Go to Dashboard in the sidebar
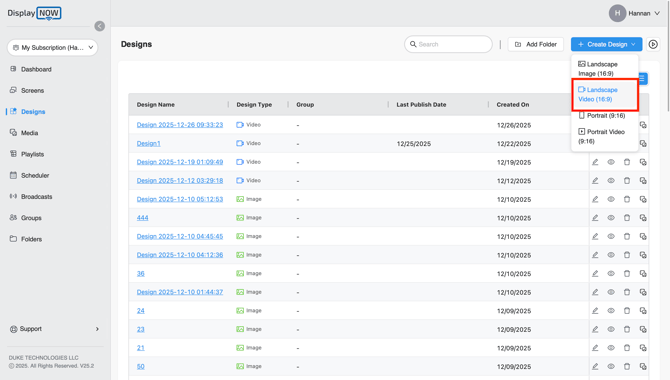The width and height of the screenshot is (670, 380). point(36,69)
